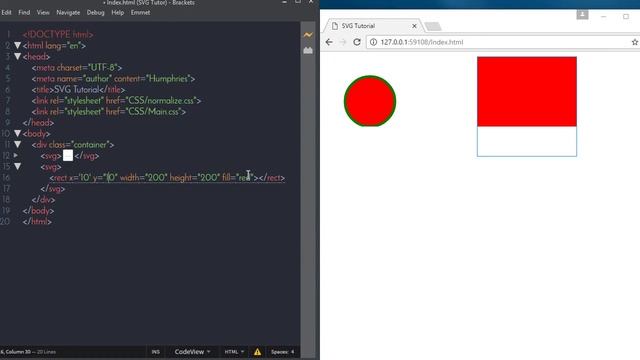Close the SVG Tutorial browser tab

(x=414, y=26)
